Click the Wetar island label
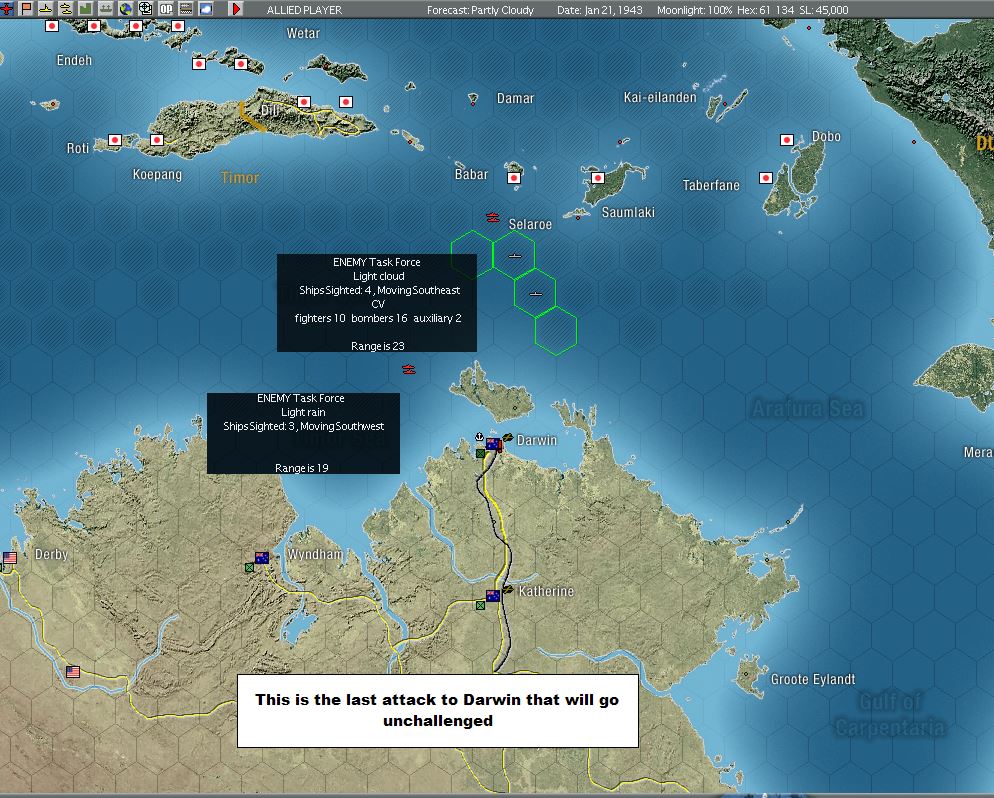This screenshot has width=994, height=798. point(303,33)
